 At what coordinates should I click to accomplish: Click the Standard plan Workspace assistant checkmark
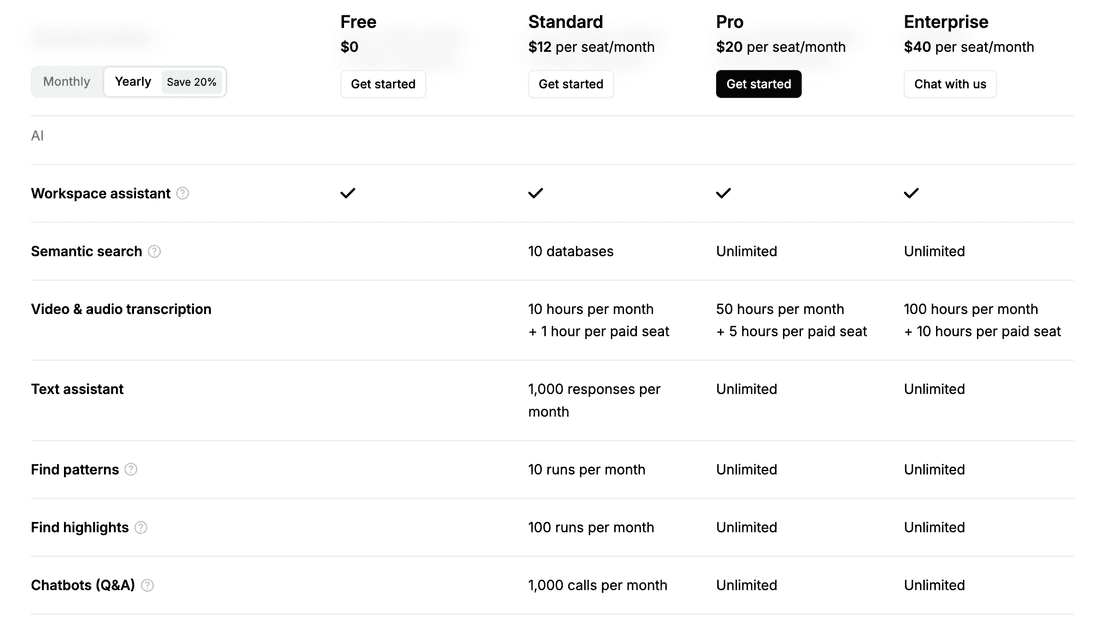click(536, 193)
